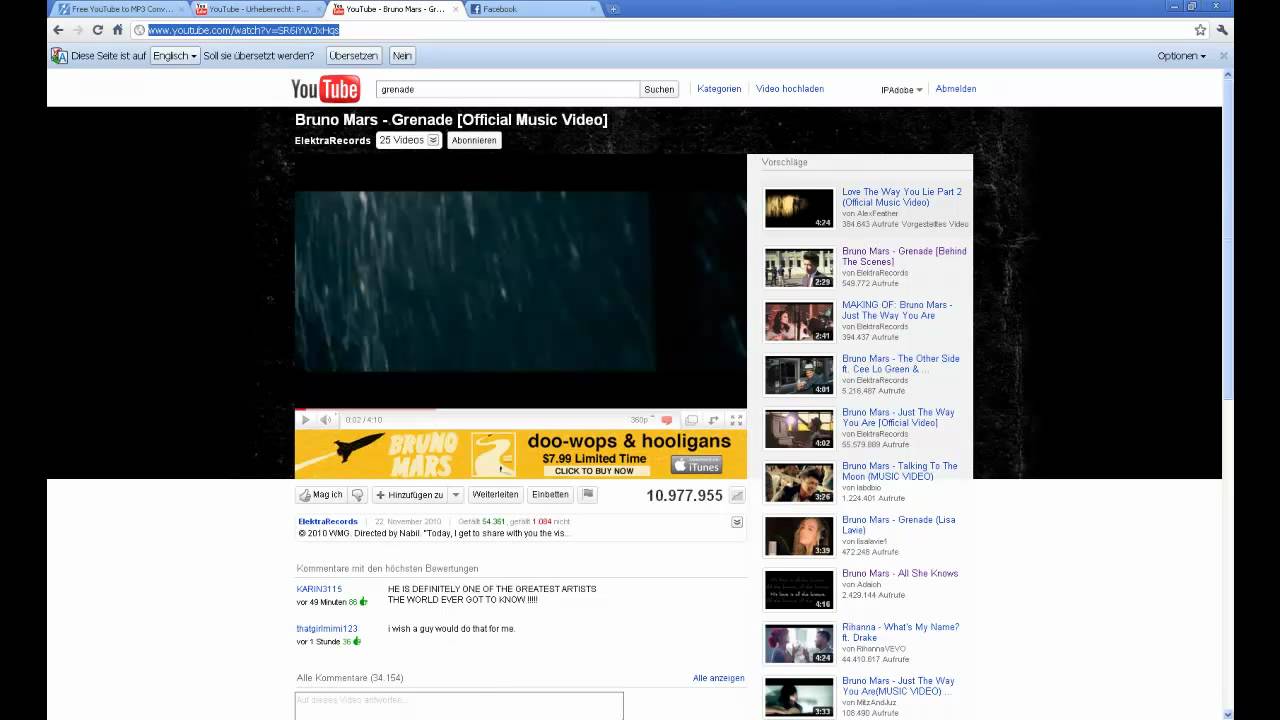Open the language dropdown showing Englisch

coord(175,56)
